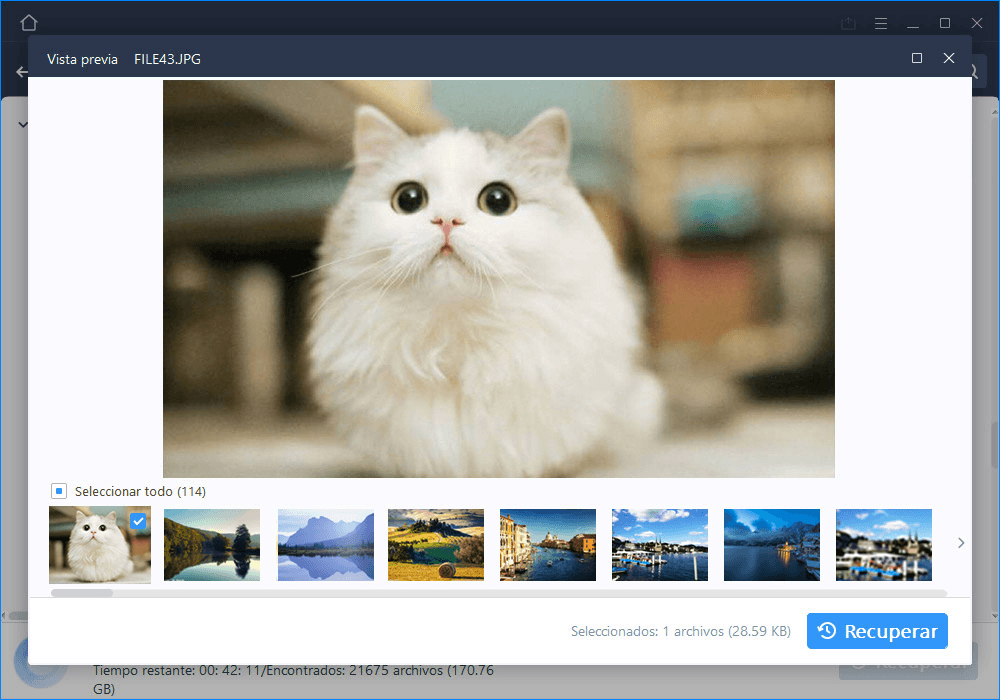
Task: Open the hamburger menu in title bar
Action: tap(881, 22)
